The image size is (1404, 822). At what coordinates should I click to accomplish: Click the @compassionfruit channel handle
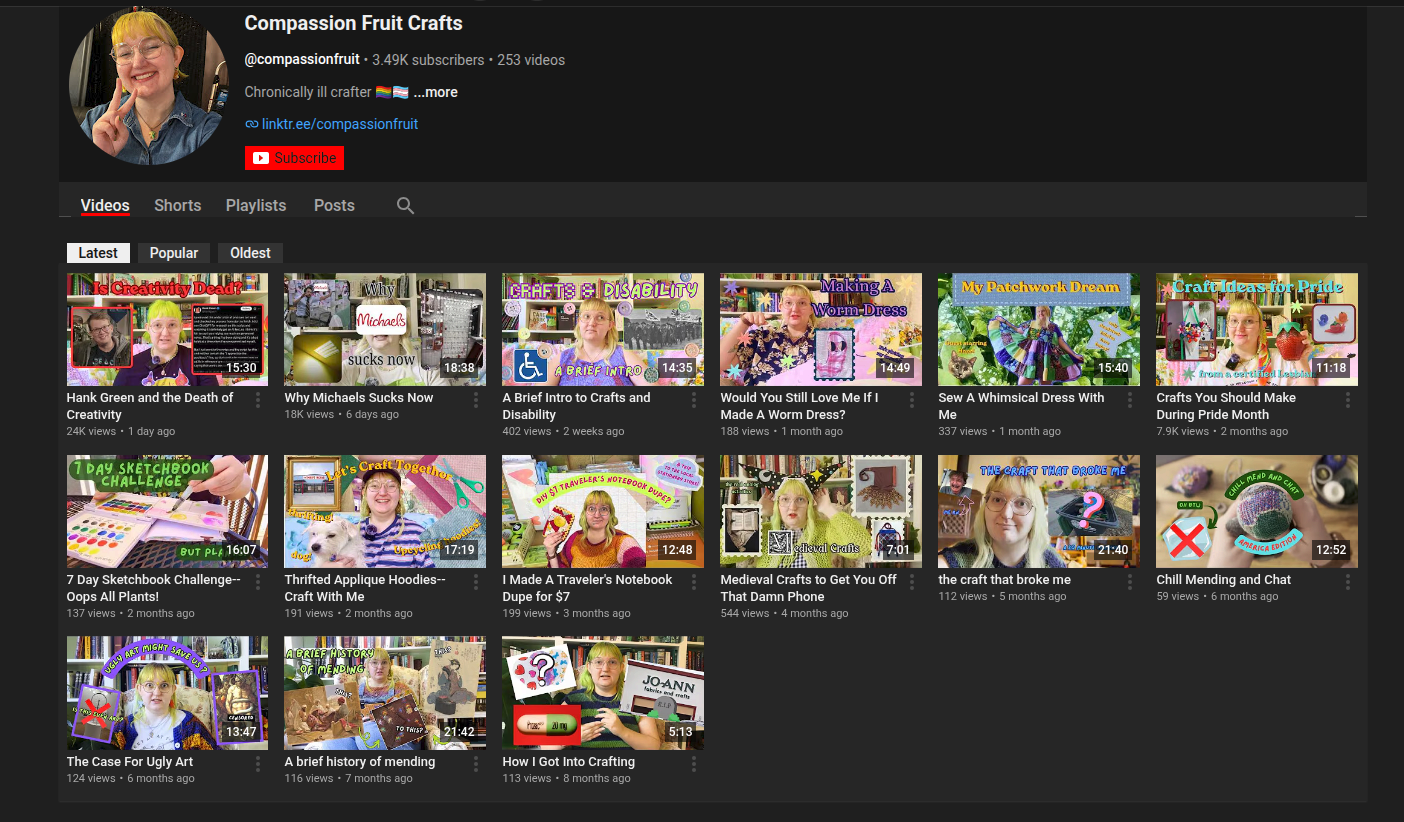click(x=302, y=60)
